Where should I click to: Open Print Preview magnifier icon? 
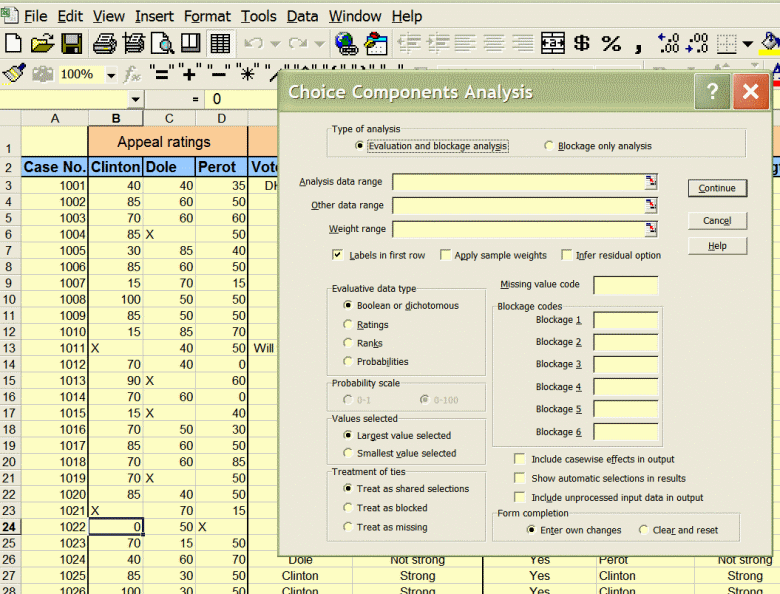click(x=162, y=43)
